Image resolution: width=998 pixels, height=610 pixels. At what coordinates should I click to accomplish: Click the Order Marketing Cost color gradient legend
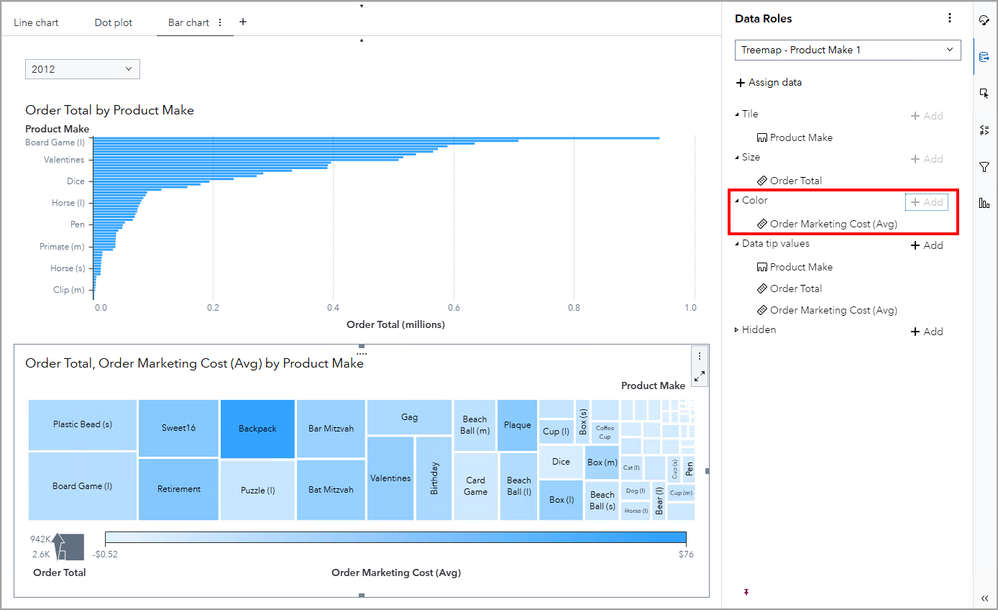[x=395, y=538]
